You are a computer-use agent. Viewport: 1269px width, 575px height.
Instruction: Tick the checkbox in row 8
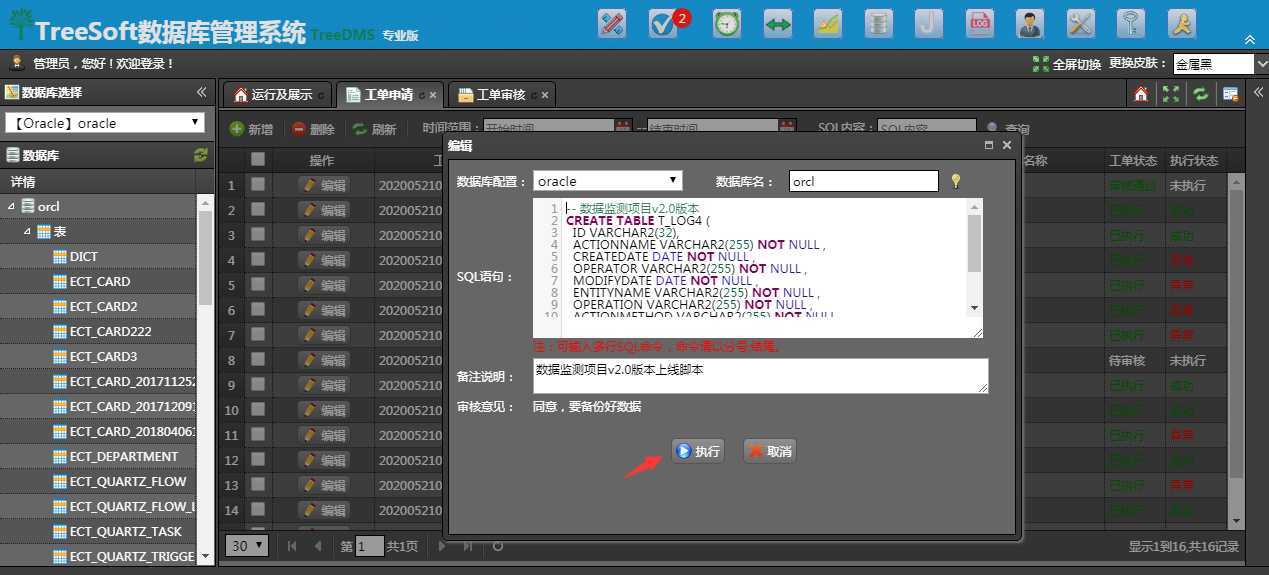pos(258,359)
